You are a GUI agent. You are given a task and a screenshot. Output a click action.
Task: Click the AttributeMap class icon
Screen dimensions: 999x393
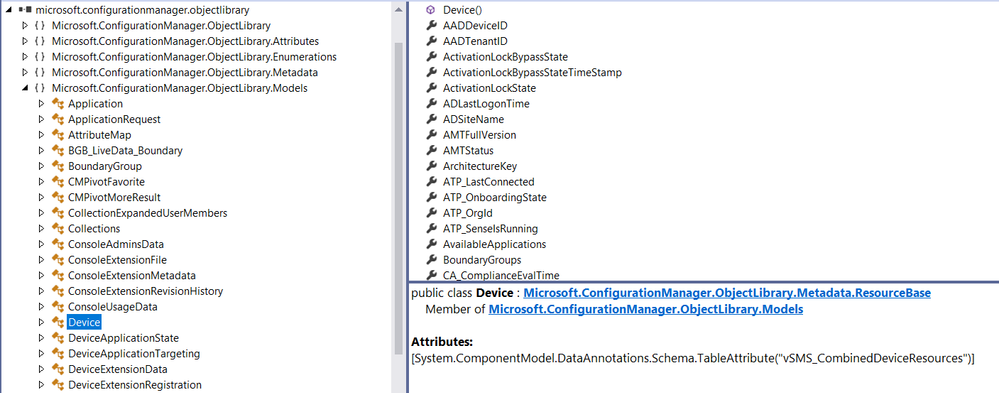(58, 135)
